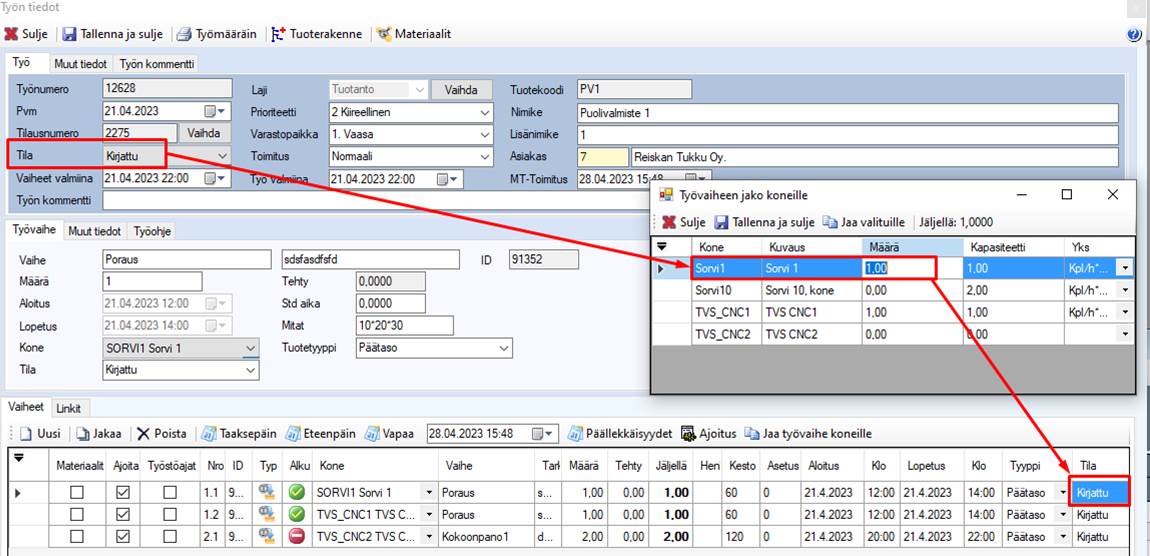This screenshot has width=1150, height=556.
Task: Open the Linkit tab
Action: (x=69, y=408)
